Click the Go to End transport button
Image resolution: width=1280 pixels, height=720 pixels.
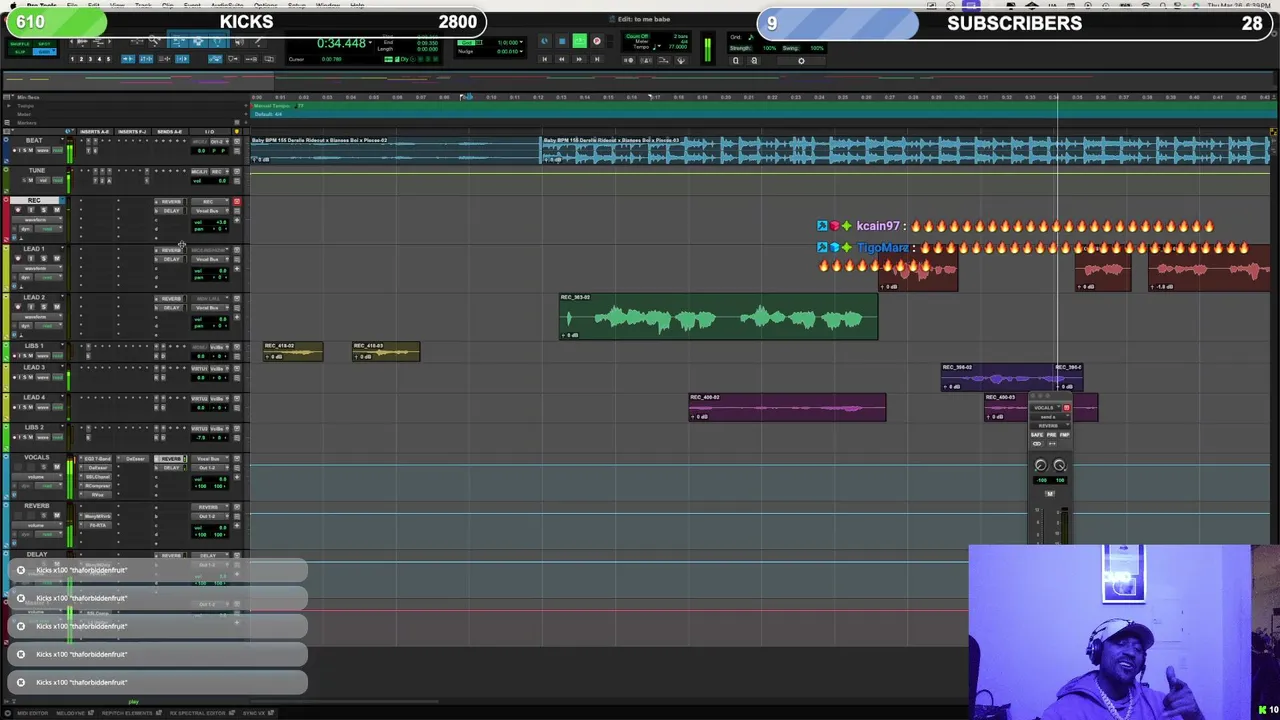coord(597,59)
